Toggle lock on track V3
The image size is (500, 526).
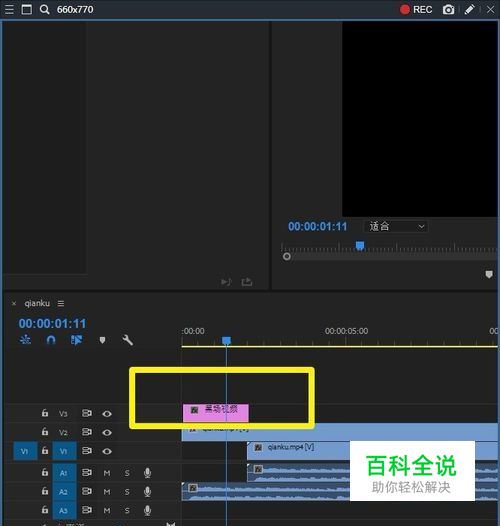tap(45, 413)
